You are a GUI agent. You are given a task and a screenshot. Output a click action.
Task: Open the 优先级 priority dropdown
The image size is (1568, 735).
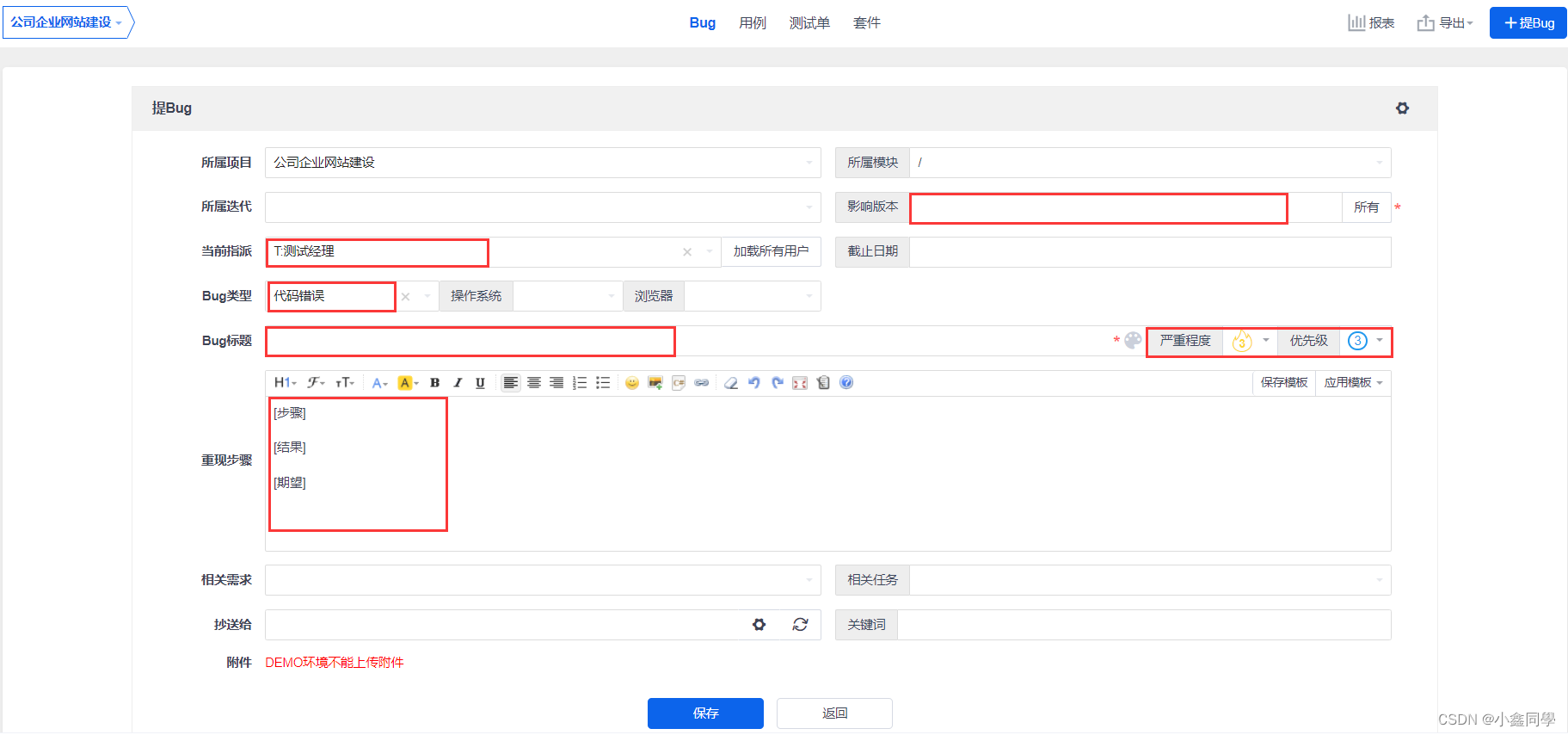pyautogui.click(x=1366, y=341)
